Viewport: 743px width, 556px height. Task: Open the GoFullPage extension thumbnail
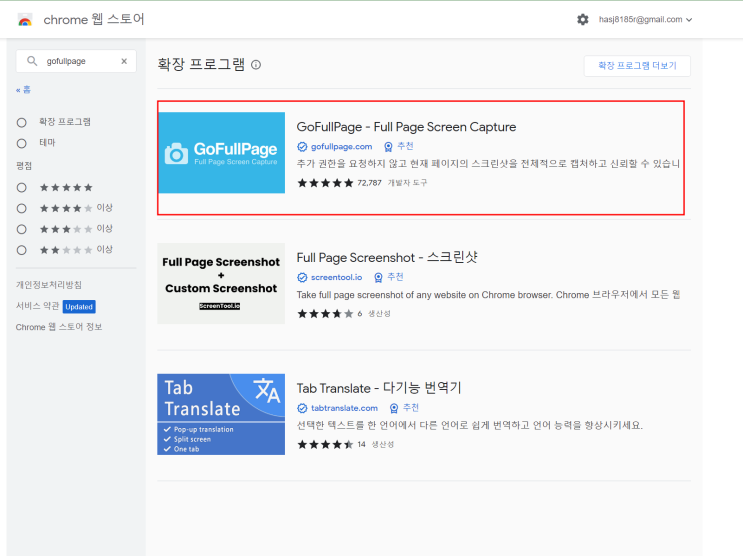[x=221, y=153]
